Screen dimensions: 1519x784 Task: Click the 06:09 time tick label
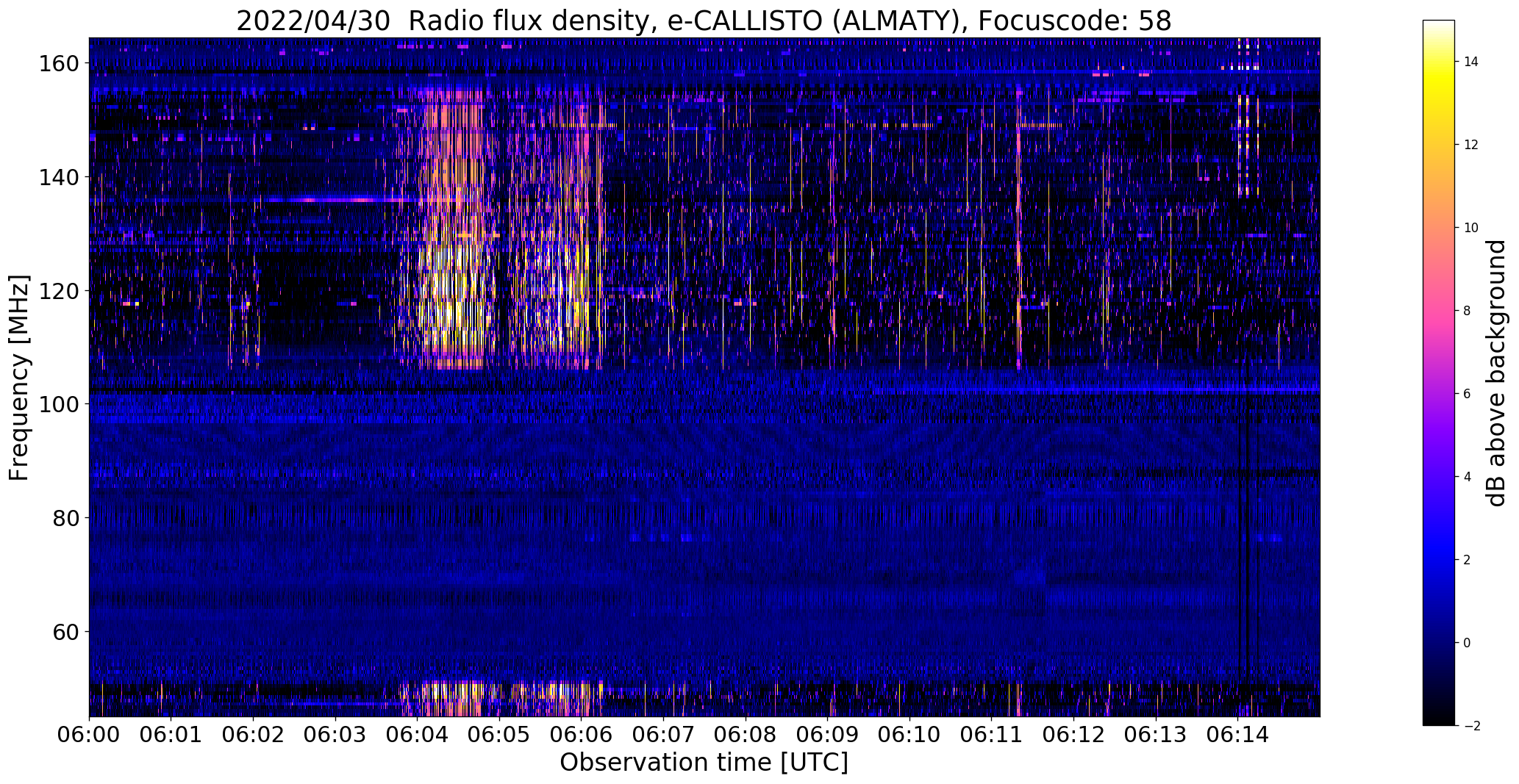[x=827, y=733]
